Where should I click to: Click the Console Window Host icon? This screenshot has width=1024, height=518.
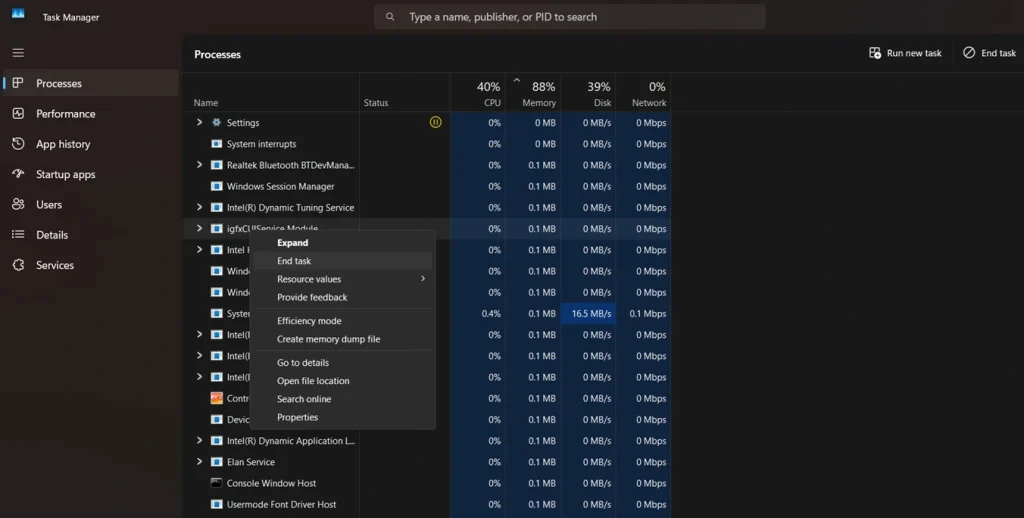[216, 483]
